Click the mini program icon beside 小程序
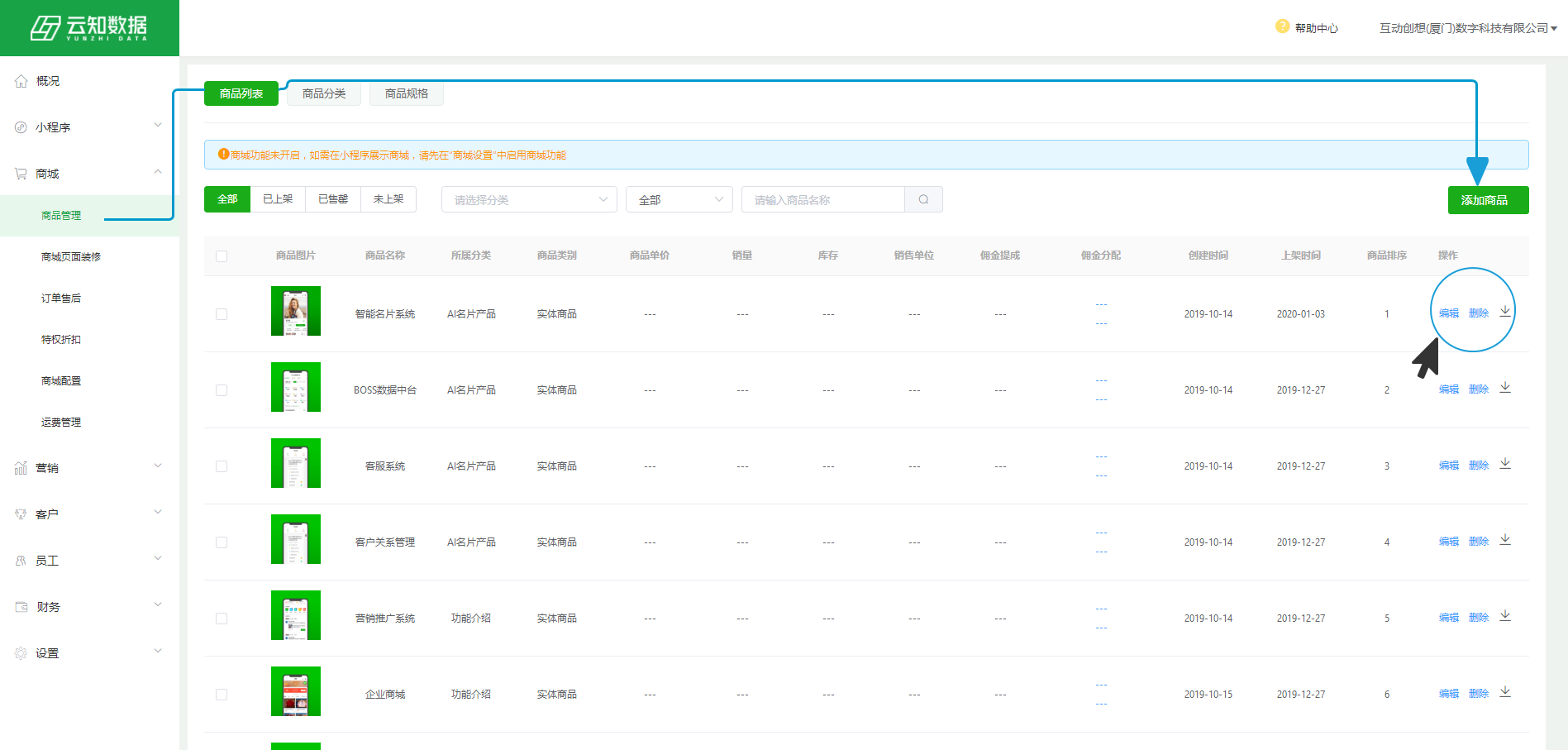 point(21,127)
